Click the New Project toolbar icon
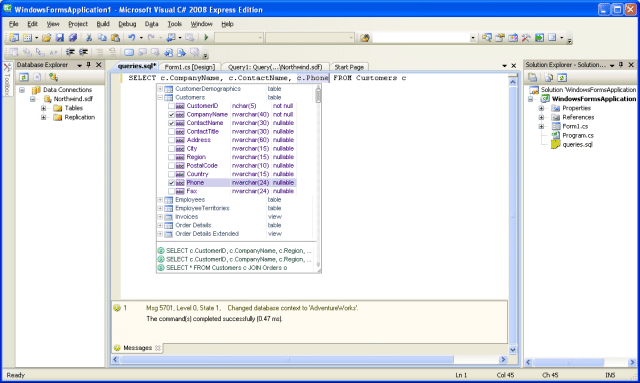This screenshot has height=383, width=640. click(14, 38)
